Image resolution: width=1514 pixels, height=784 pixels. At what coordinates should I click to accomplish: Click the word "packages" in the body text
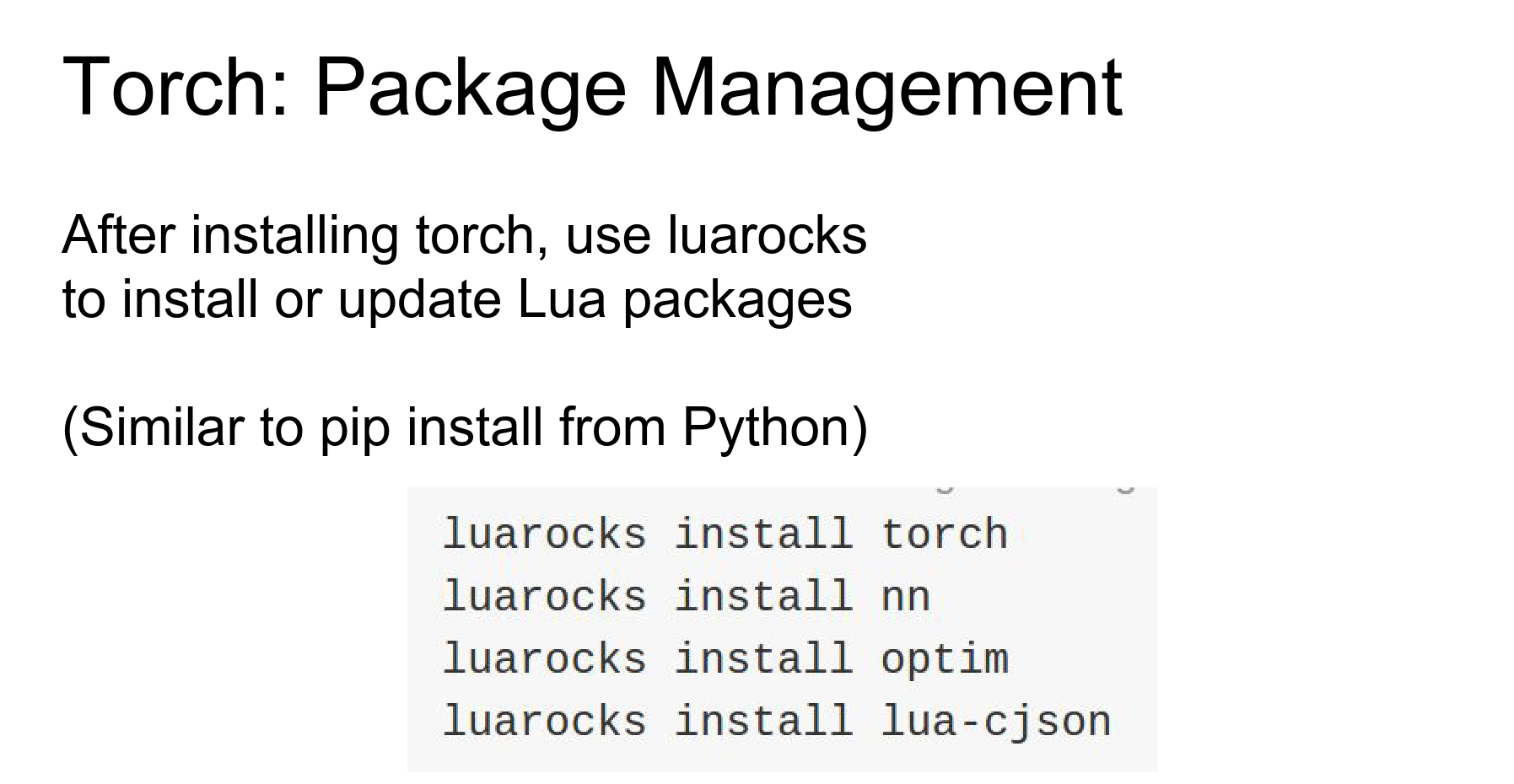click(737, 302)
